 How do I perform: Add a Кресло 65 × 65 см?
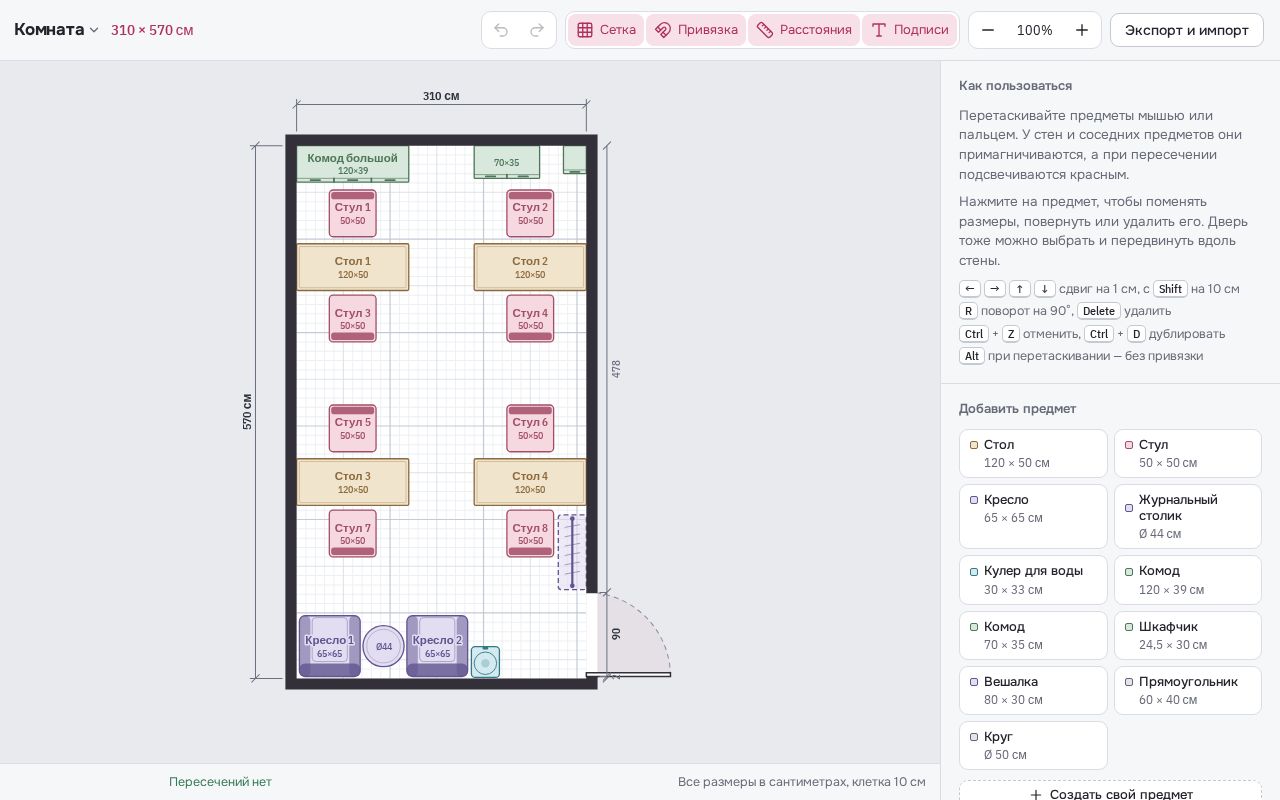[1033, 517]
